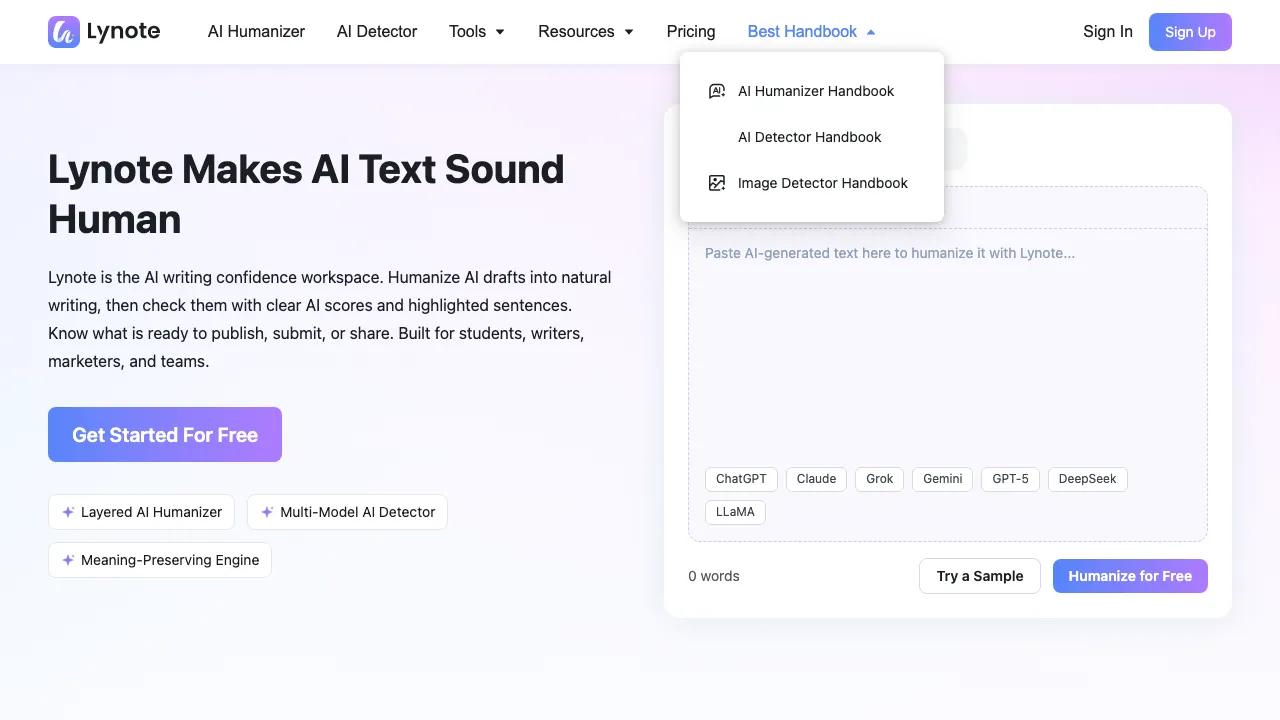The image size is (1280, 720).
Task: Click sparkle icon on Layered AI Humanizer
Action: 68,512
